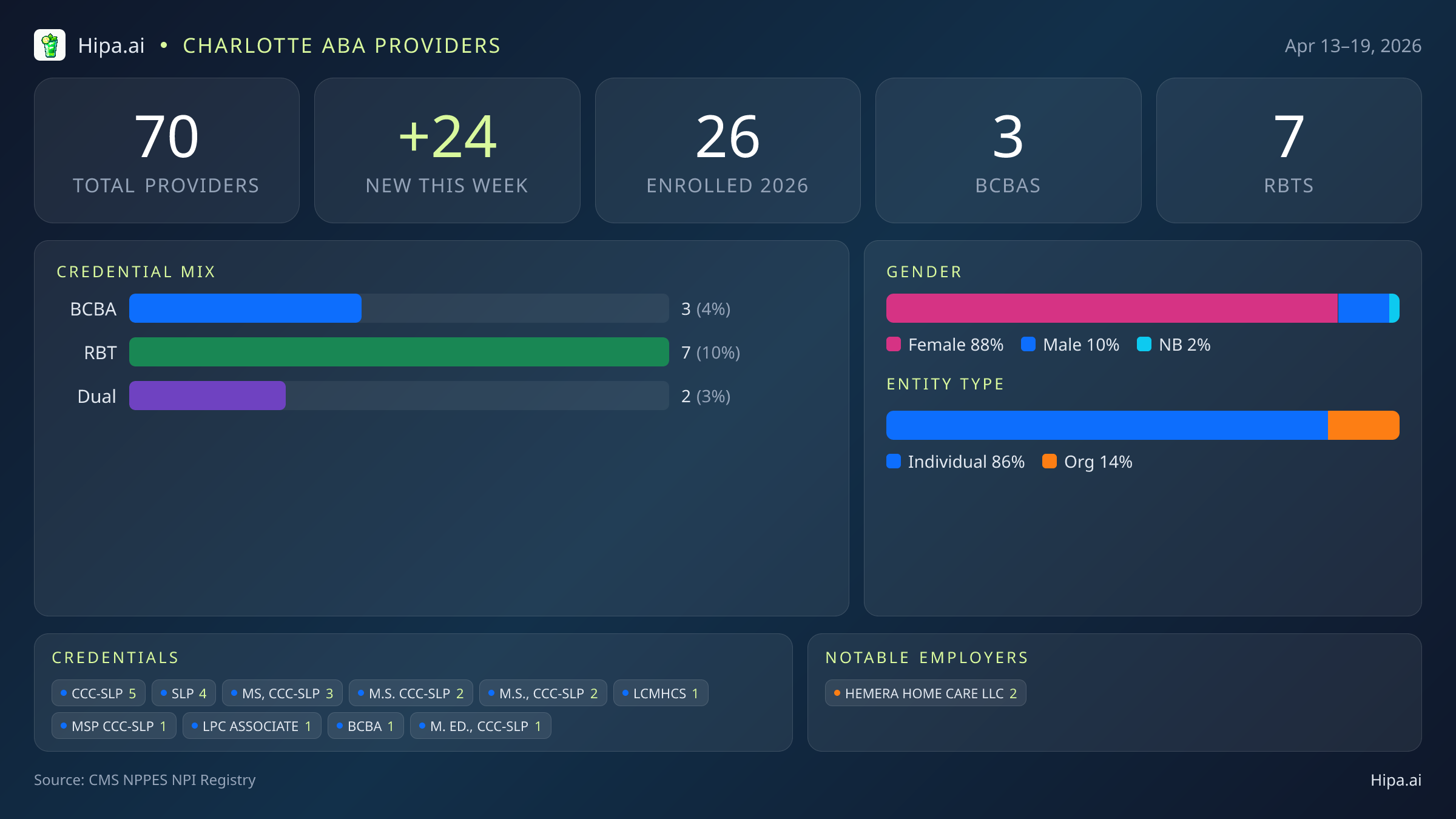Click the Total Providers 70 card
This screenshot has height=819, width=1456.
pos(167,150)
